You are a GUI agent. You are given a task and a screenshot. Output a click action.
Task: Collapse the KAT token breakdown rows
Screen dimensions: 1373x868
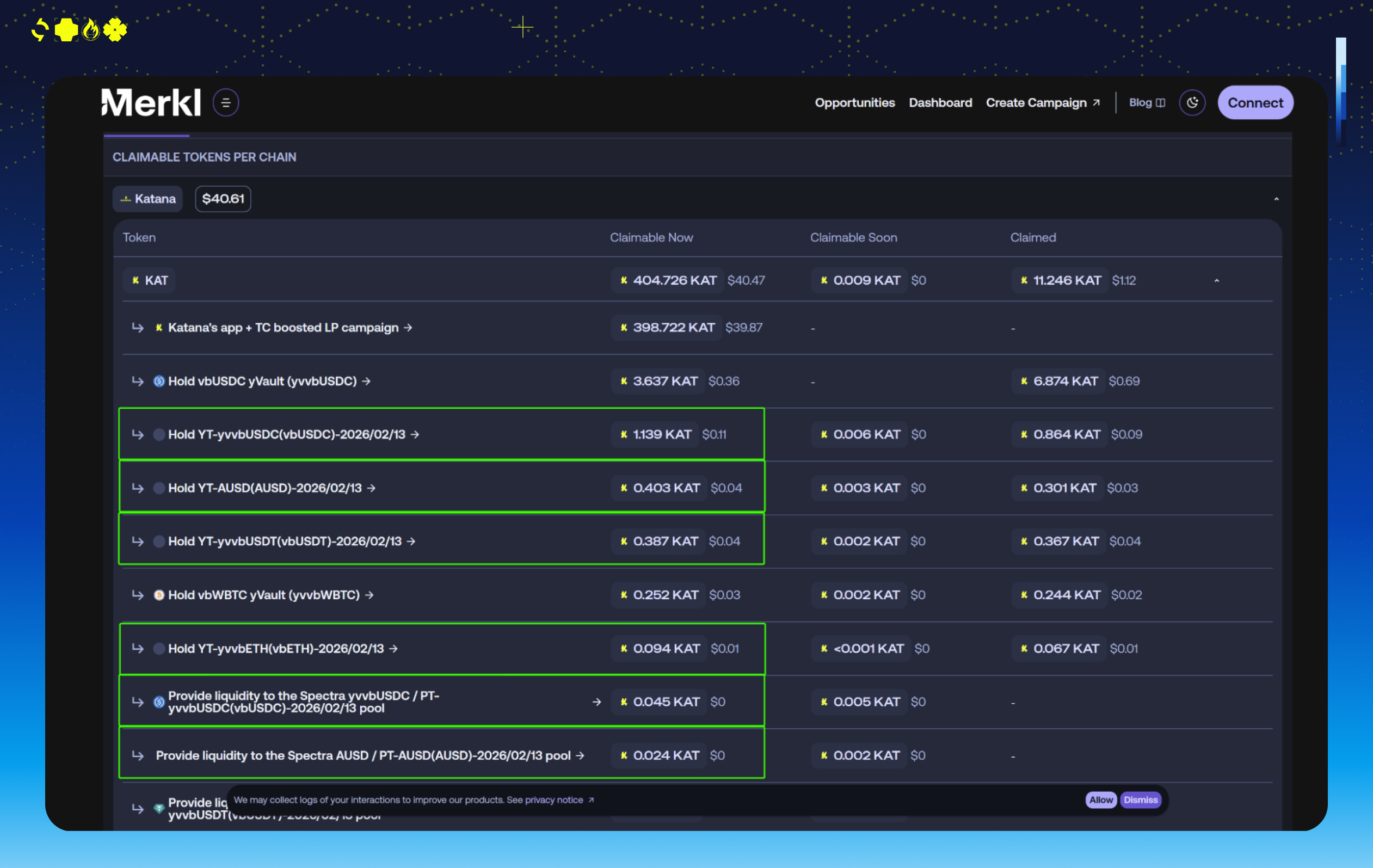point(1216,281)
